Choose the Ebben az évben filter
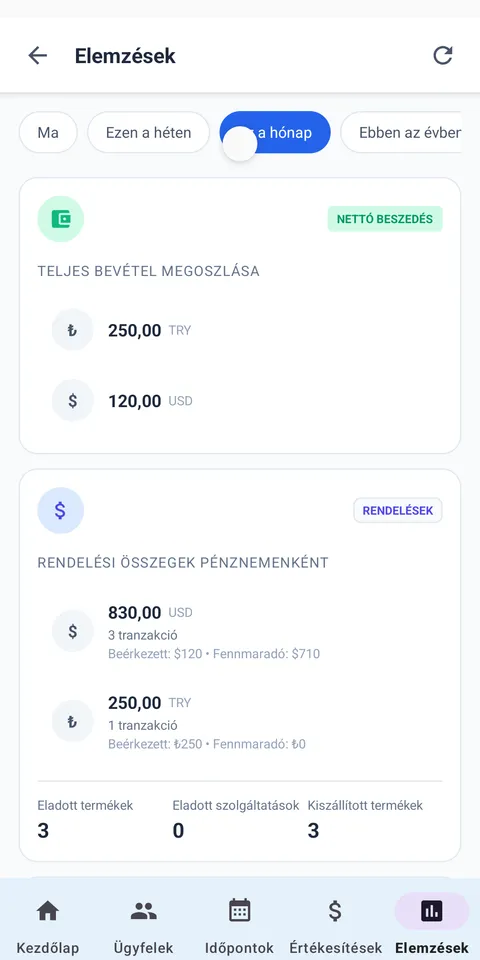 [401, 132]
